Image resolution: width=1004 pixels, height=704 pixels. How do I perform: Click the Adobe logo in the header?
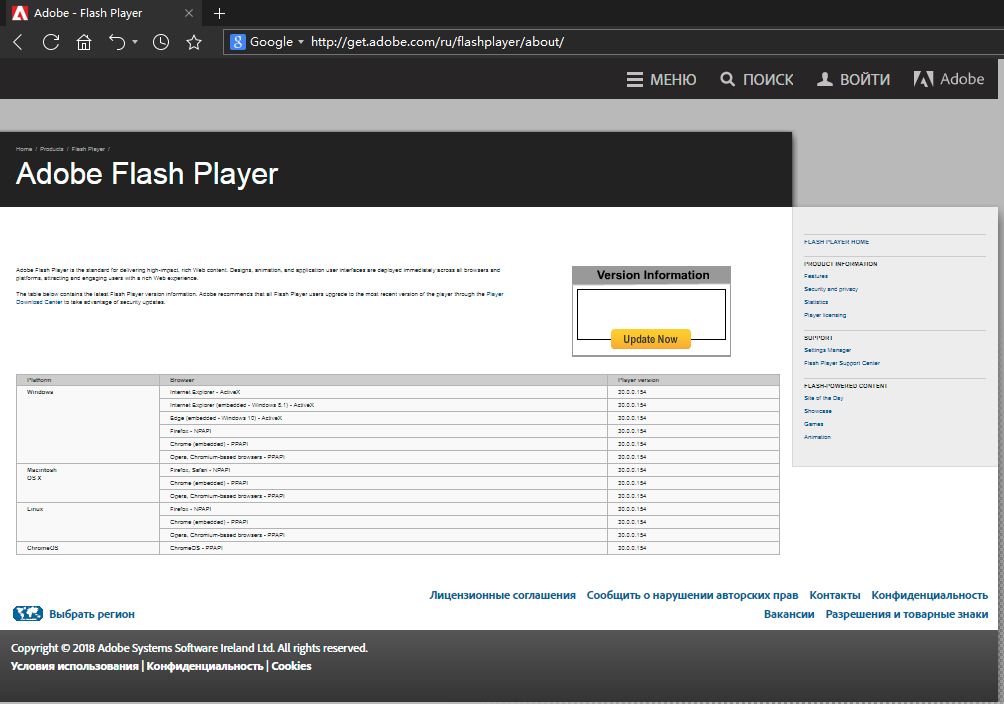coord(949,79)
